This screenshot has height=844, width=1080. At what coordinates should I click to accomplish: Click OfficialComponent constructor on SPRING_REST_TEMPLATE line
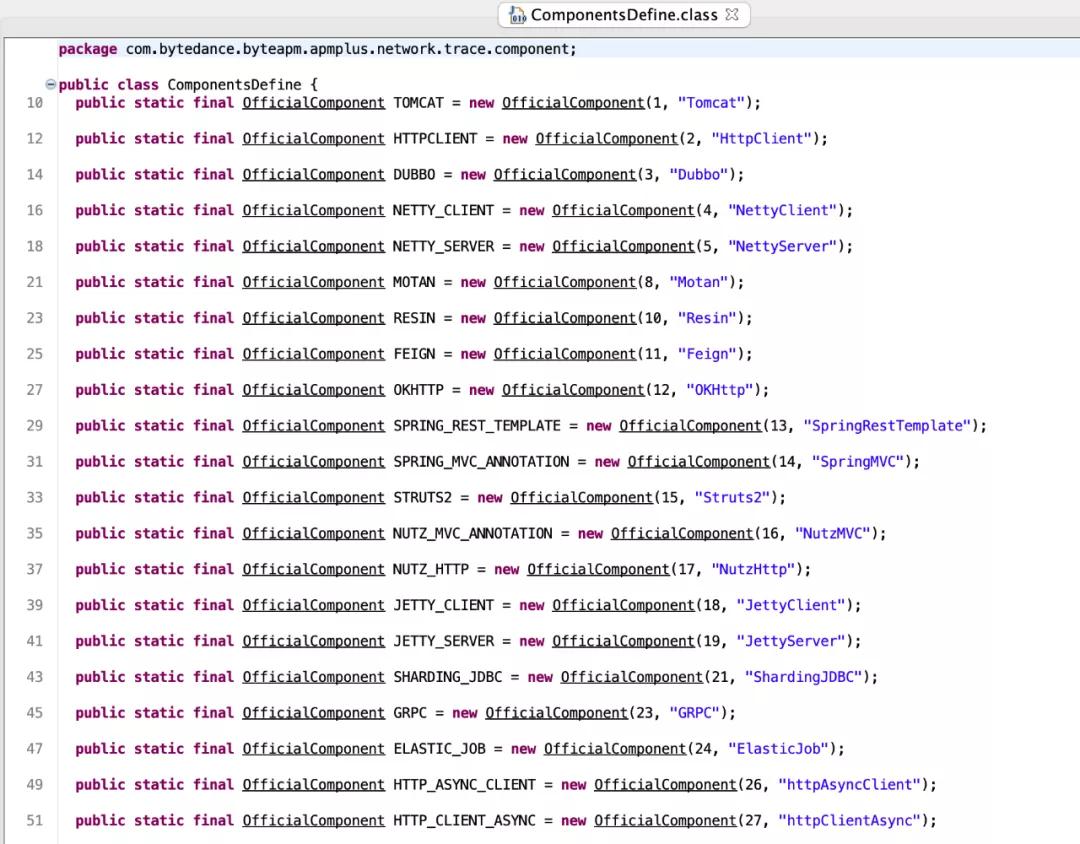pyautogui.click(x=690, y=426)
